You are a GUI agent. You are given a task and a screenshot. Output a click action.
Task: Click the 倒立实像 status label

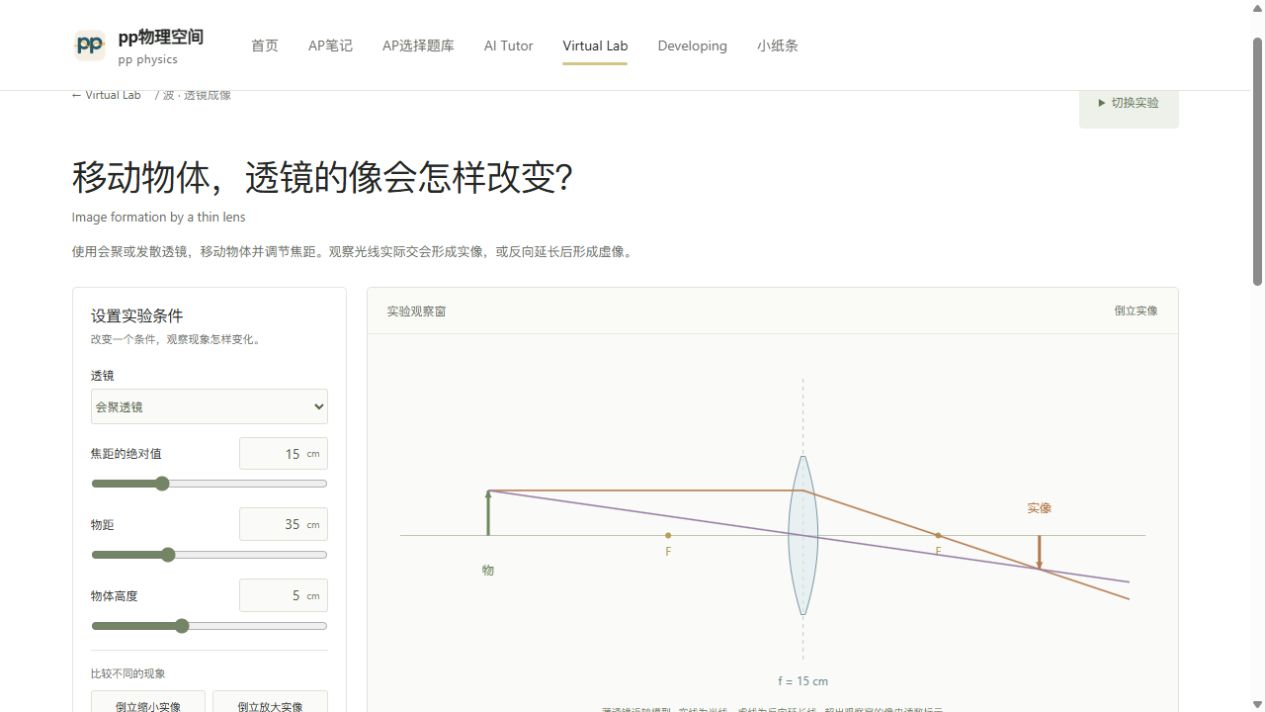(x=1136, y=311)
